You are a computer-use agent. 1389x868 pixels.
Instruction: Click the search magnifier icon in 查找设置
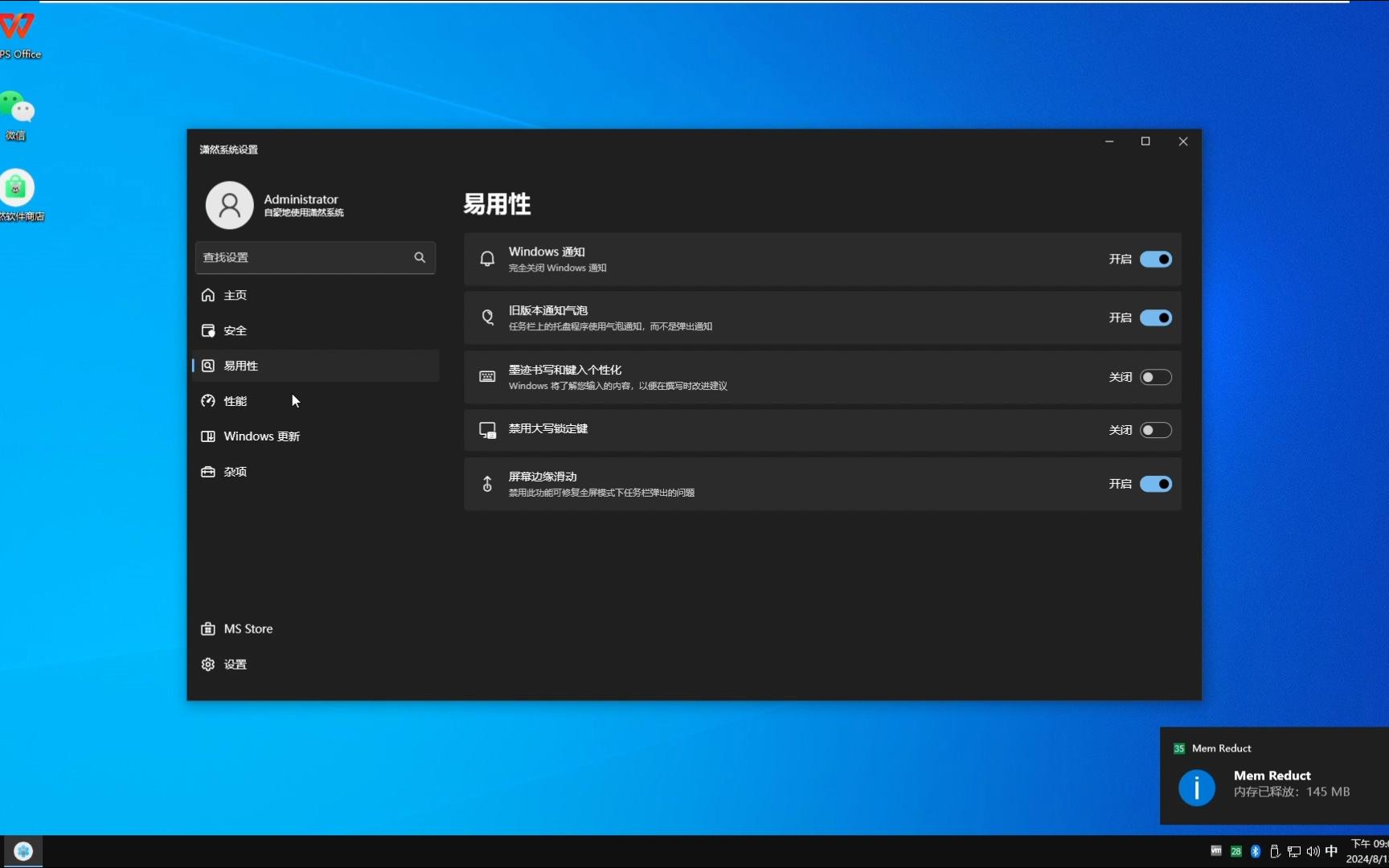[x=420, y=257]
